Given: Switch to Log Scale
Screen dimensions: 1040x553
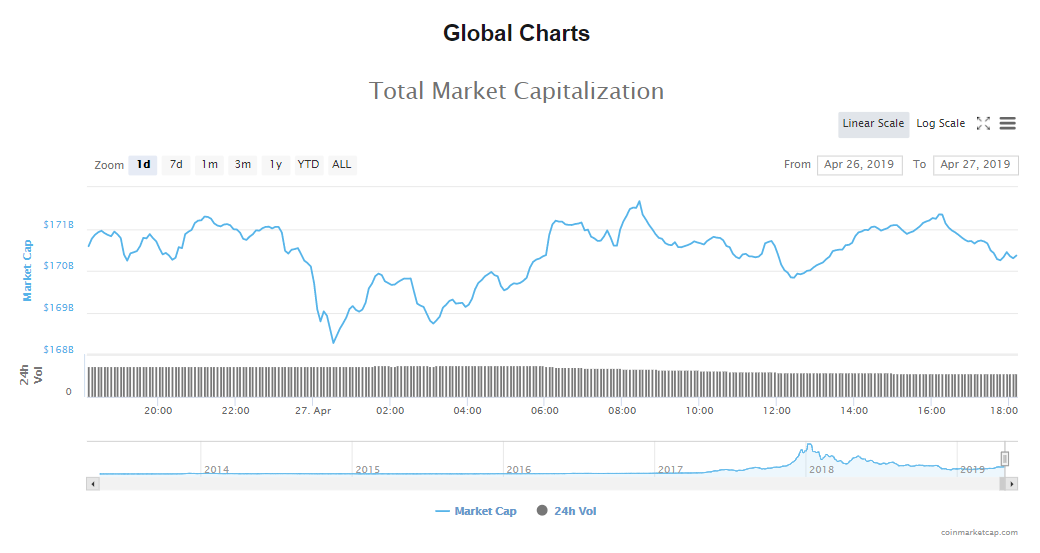Looking at the screenshot, I should pos(941,124).
